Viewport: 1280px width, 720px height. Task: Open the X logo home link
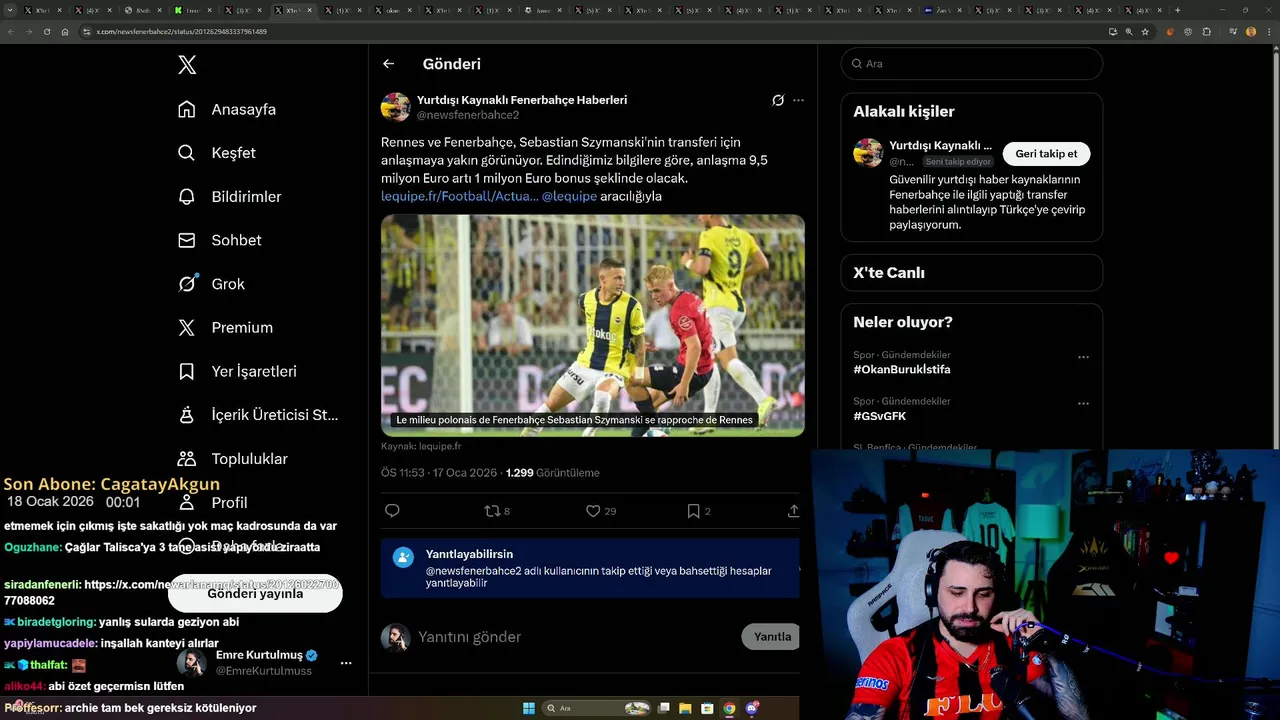point(187,65)
